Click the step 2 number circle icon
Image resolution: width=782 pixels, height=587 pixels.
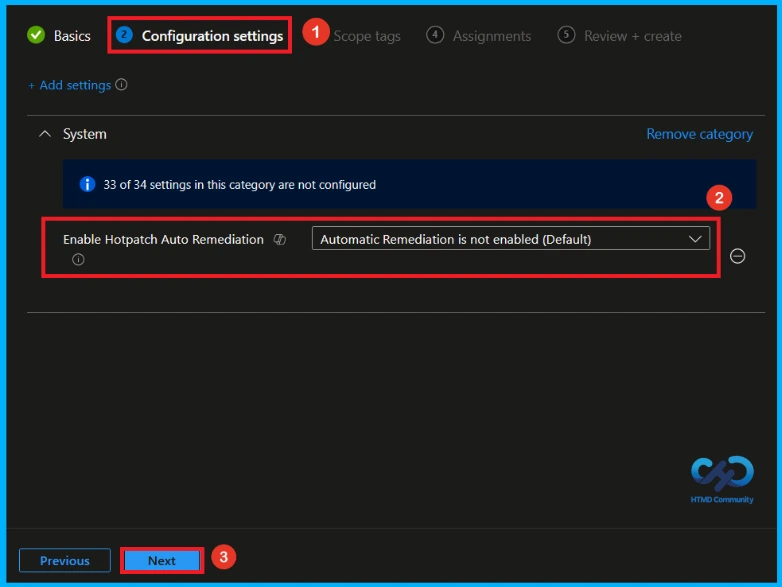click(x=124, y=35)
